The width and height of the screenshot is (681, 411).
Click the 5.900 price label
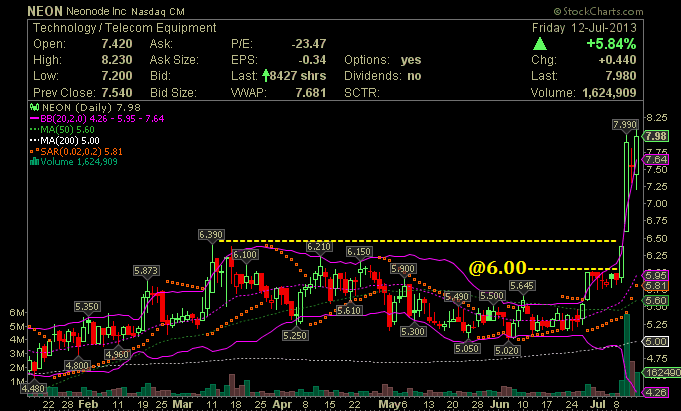tap(403, 269)
